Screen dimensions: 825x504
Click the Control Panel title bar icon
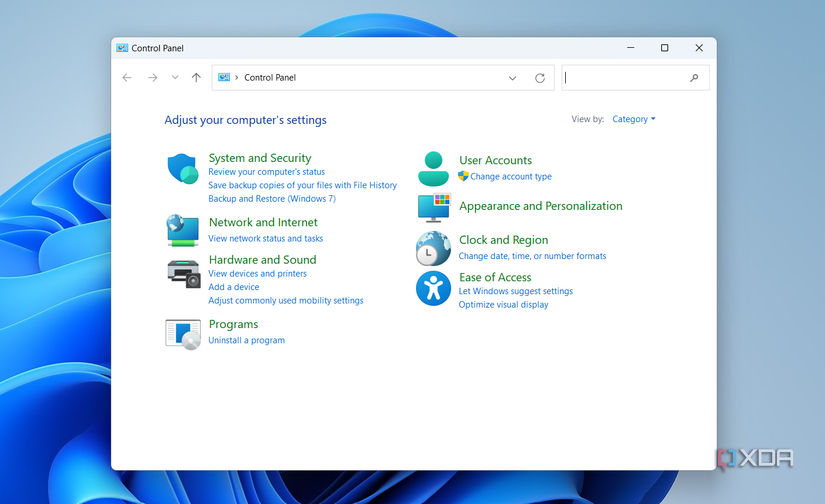122,48
